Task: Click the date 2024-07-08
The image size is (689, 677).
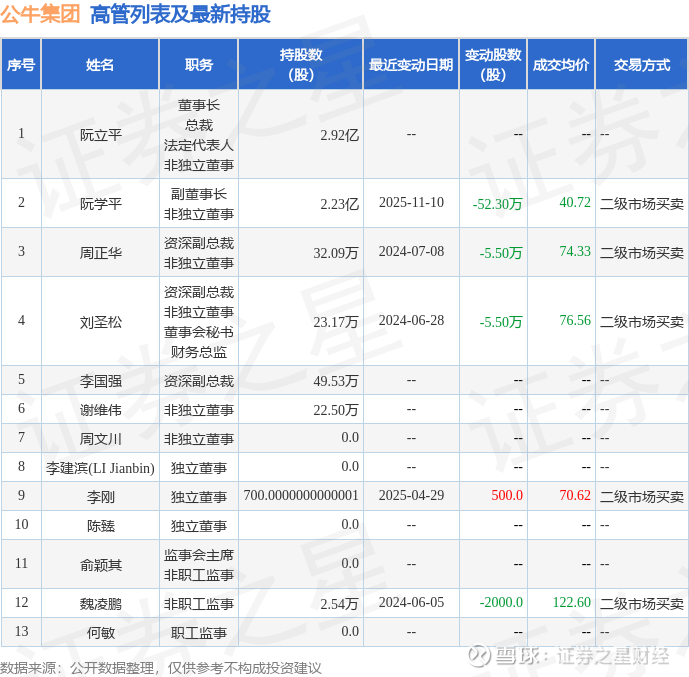Action: point(411,252)
